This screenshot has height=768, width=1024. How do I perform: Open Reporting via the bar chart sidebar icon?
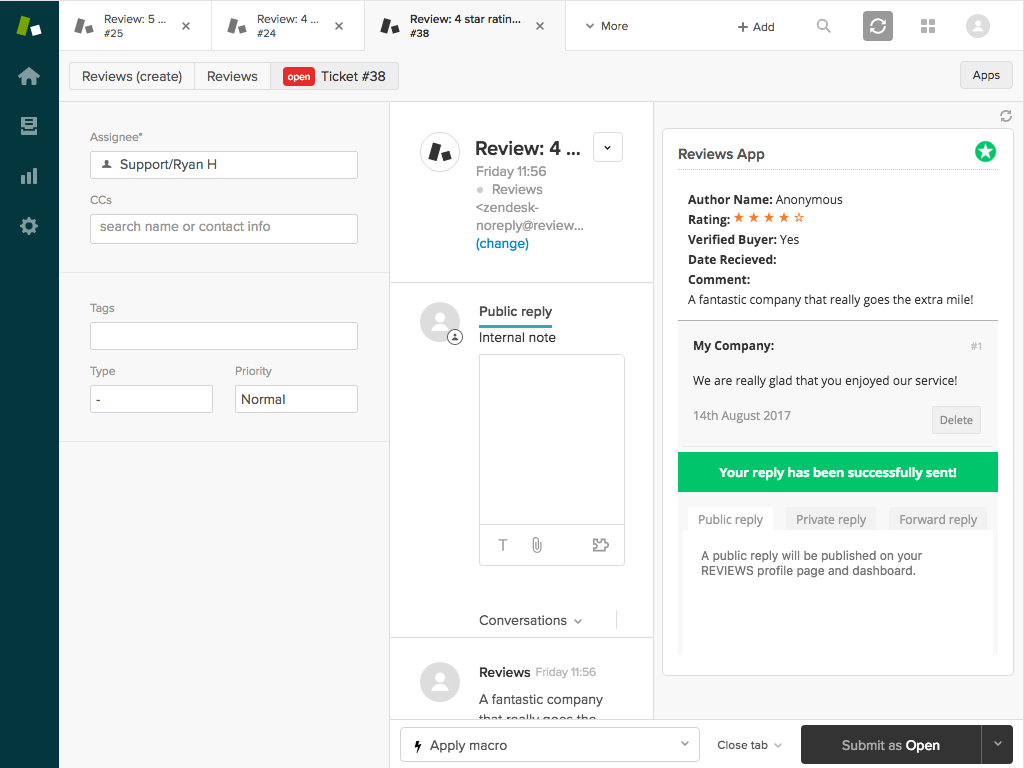tap(28, 175)
